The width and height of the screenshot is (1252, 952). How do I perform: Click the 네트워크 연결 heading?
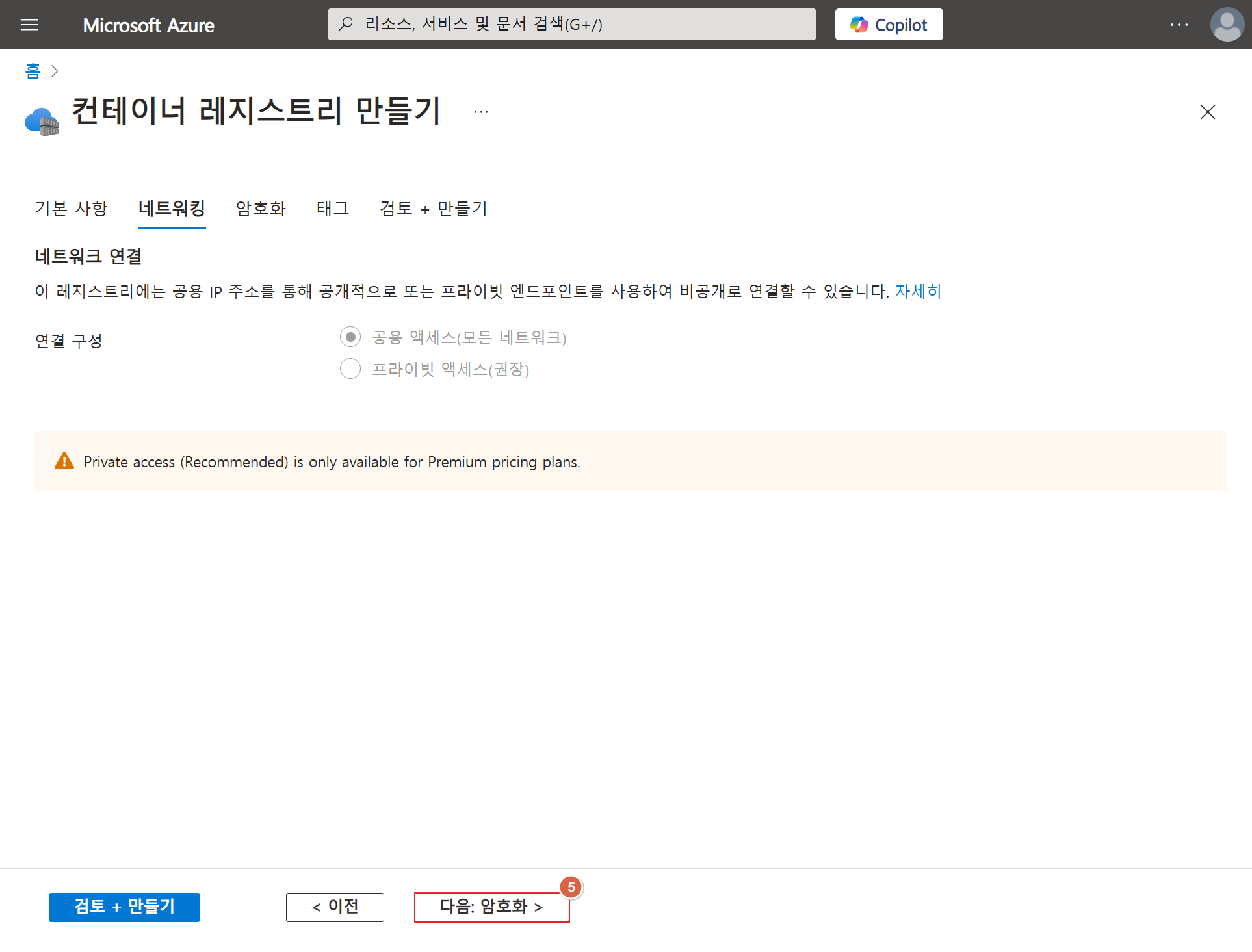(88, 257)
